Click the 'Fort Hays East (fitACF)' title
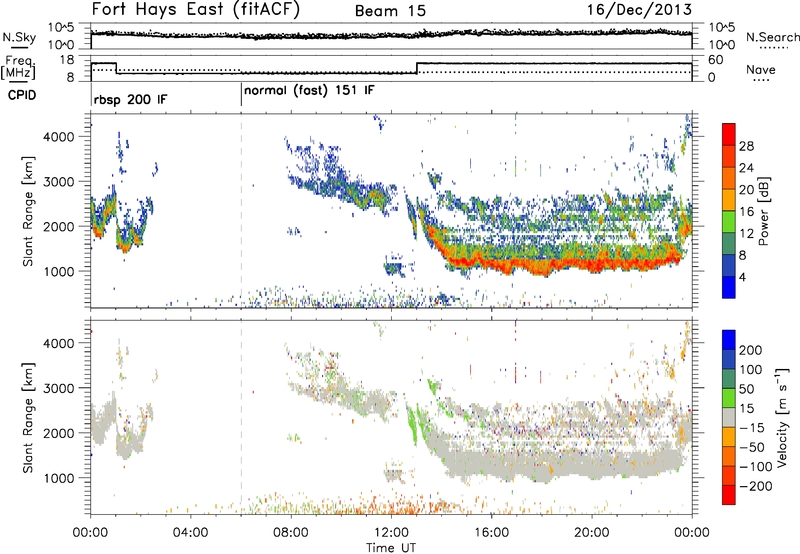The image size is (800, 554). coord(195,9)
